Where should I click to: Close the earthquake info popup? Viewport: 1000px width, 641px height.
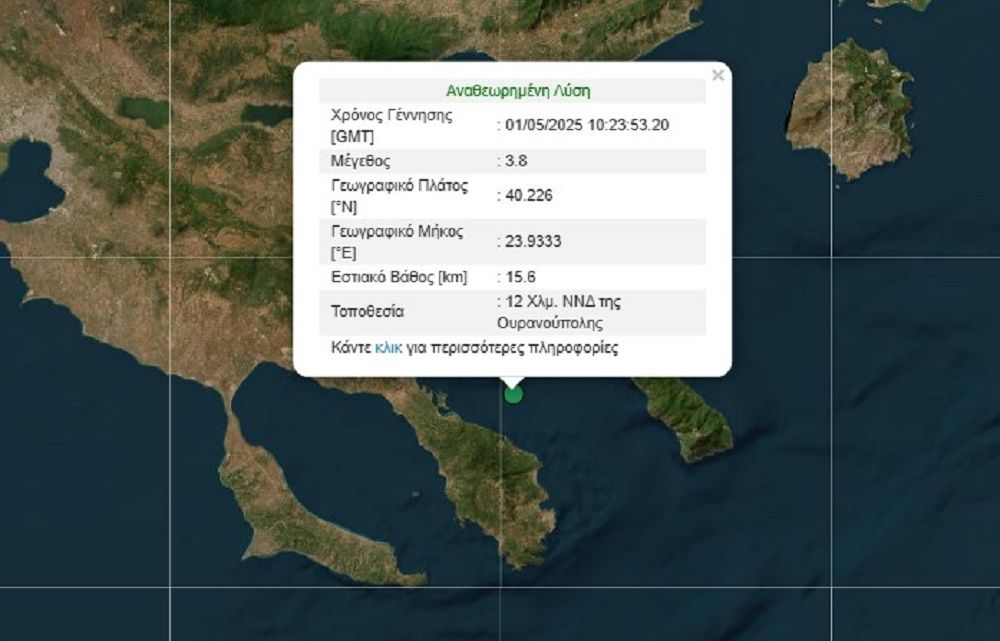coord(717,75)
